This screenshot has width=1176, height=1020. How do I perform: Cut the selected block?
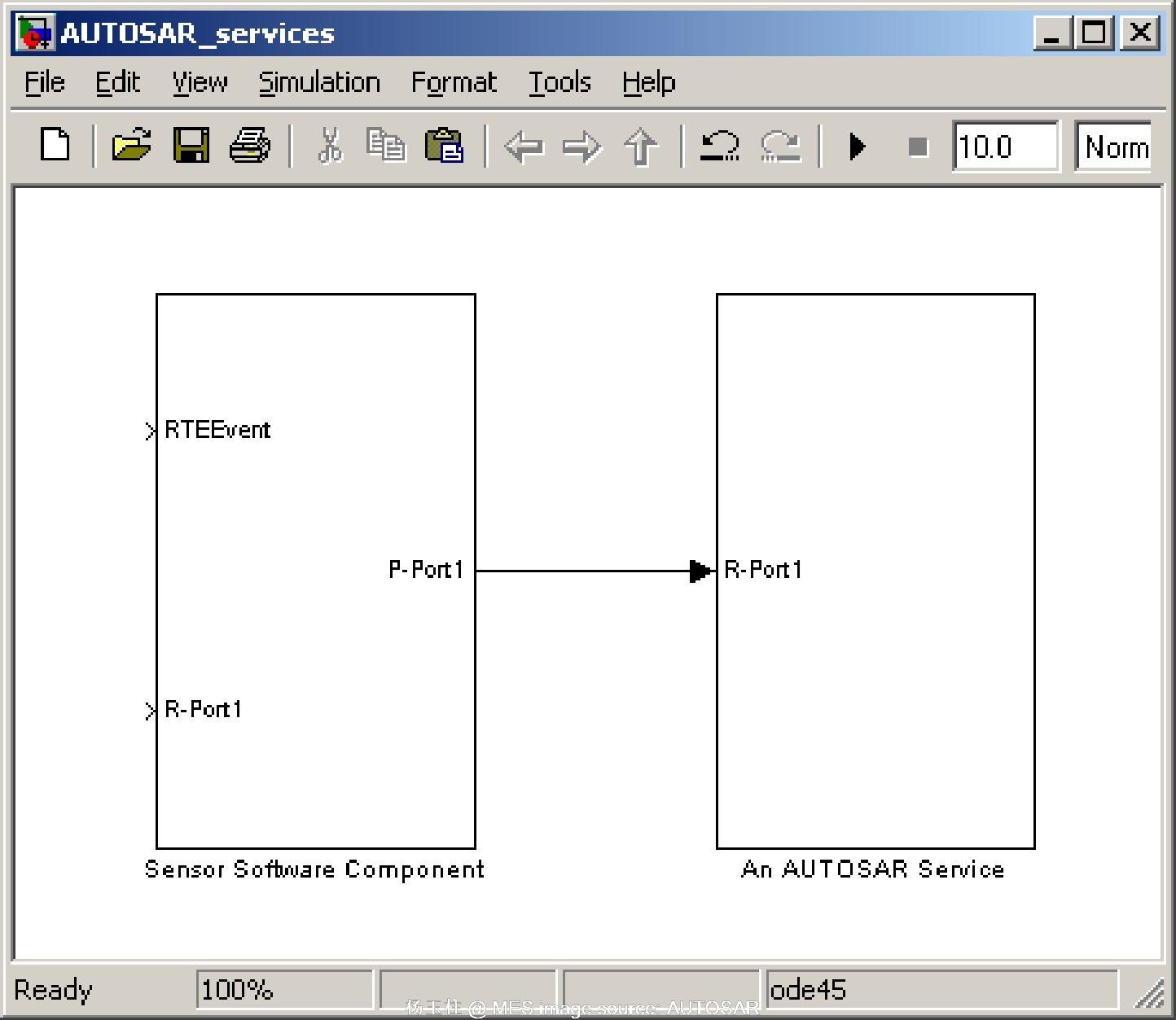point(330,147)
